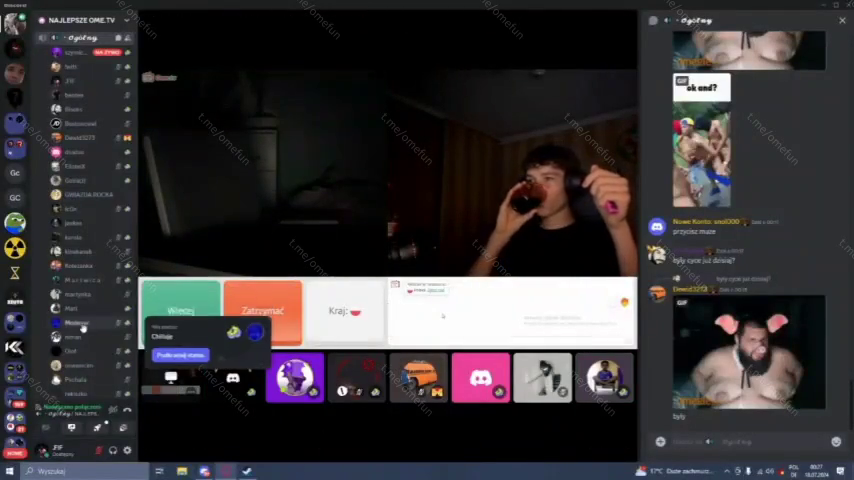Start screen share from the voice panel

point(71,428)
